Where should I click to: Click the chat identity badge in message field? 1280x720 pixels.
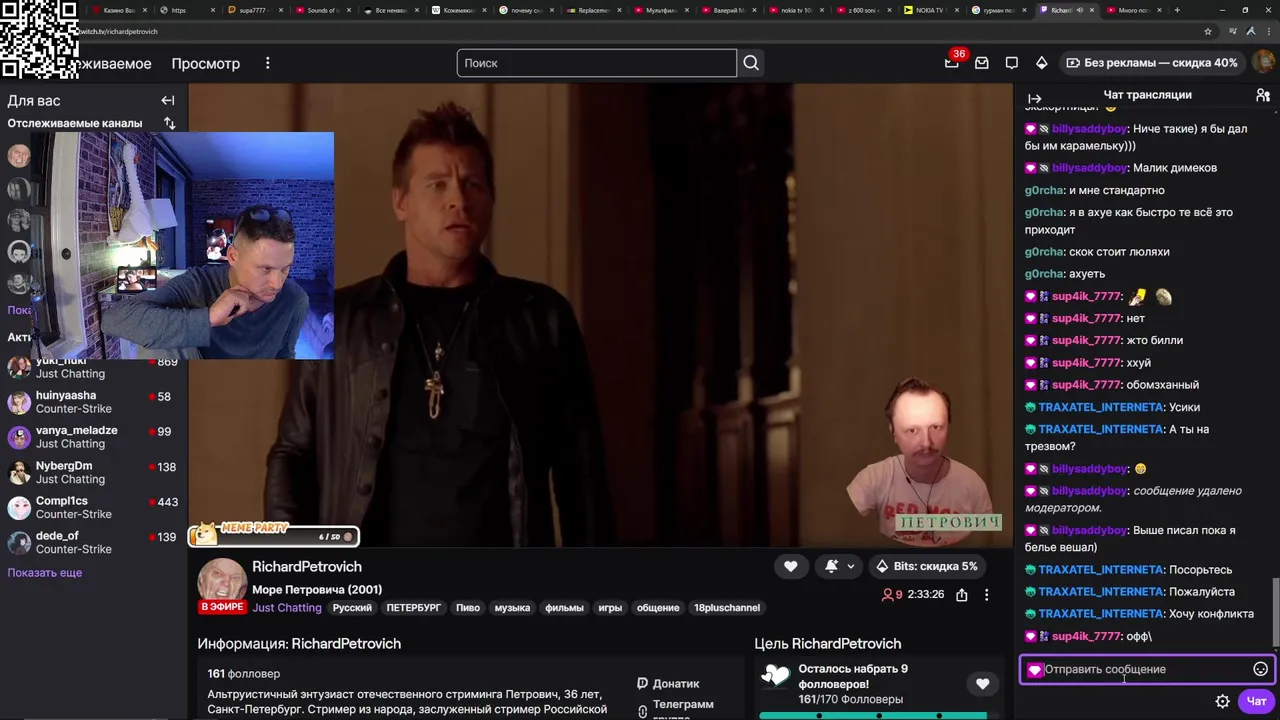point(1034,669)
